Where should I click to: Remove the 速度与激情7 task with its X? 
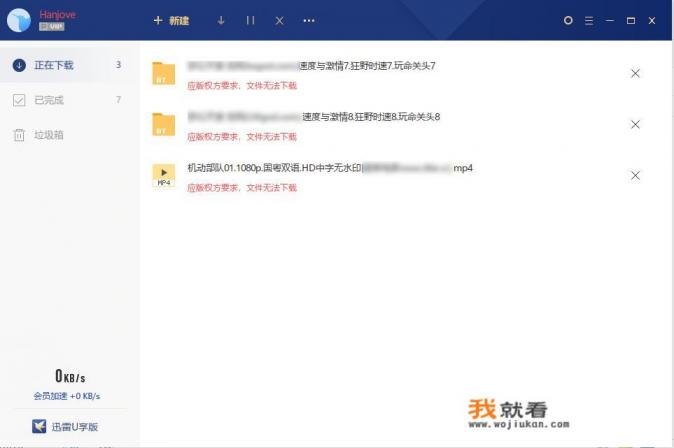tap(635, 74)
